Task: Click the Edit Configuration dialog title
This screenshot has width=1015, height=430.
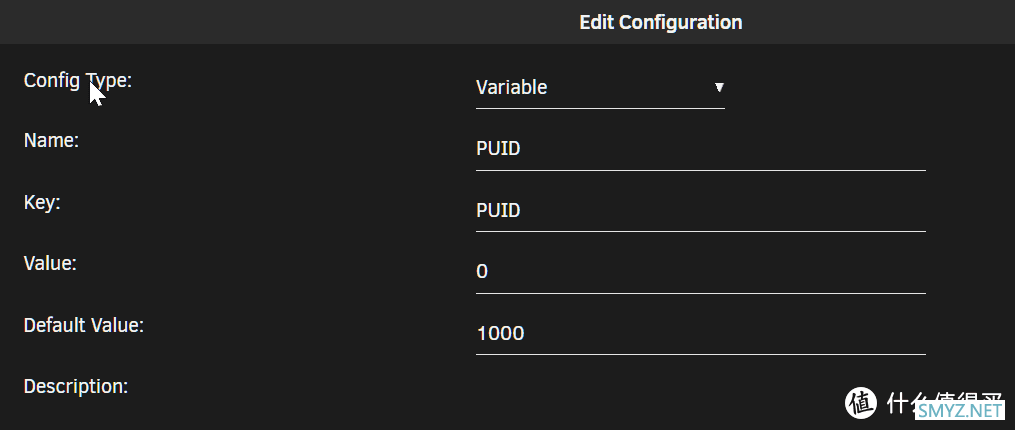Action: pos(661,23)
